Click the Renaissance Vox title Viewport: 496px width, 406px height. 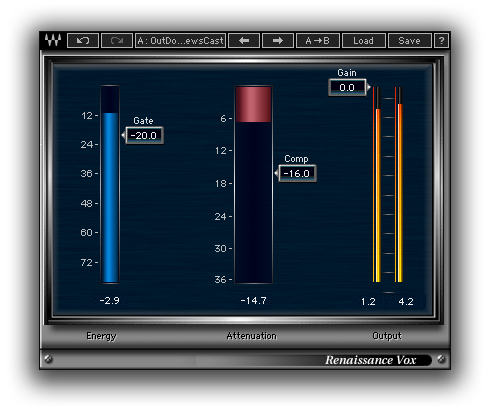pos(371,360)
